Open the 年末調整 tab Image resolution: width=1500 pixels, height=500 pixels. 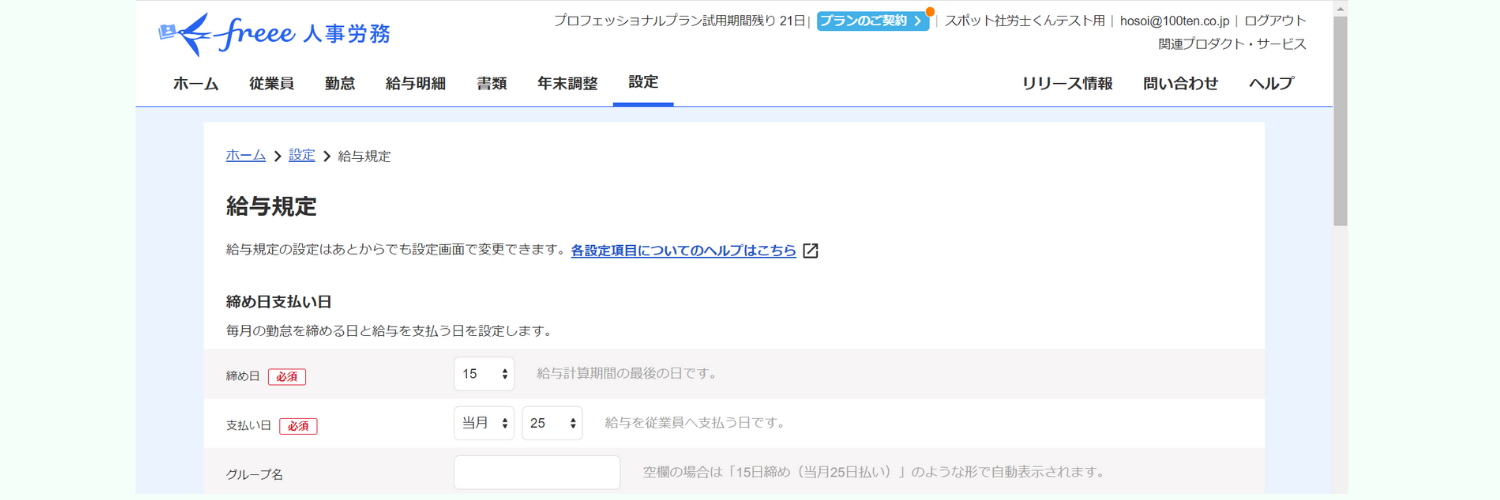567,84
